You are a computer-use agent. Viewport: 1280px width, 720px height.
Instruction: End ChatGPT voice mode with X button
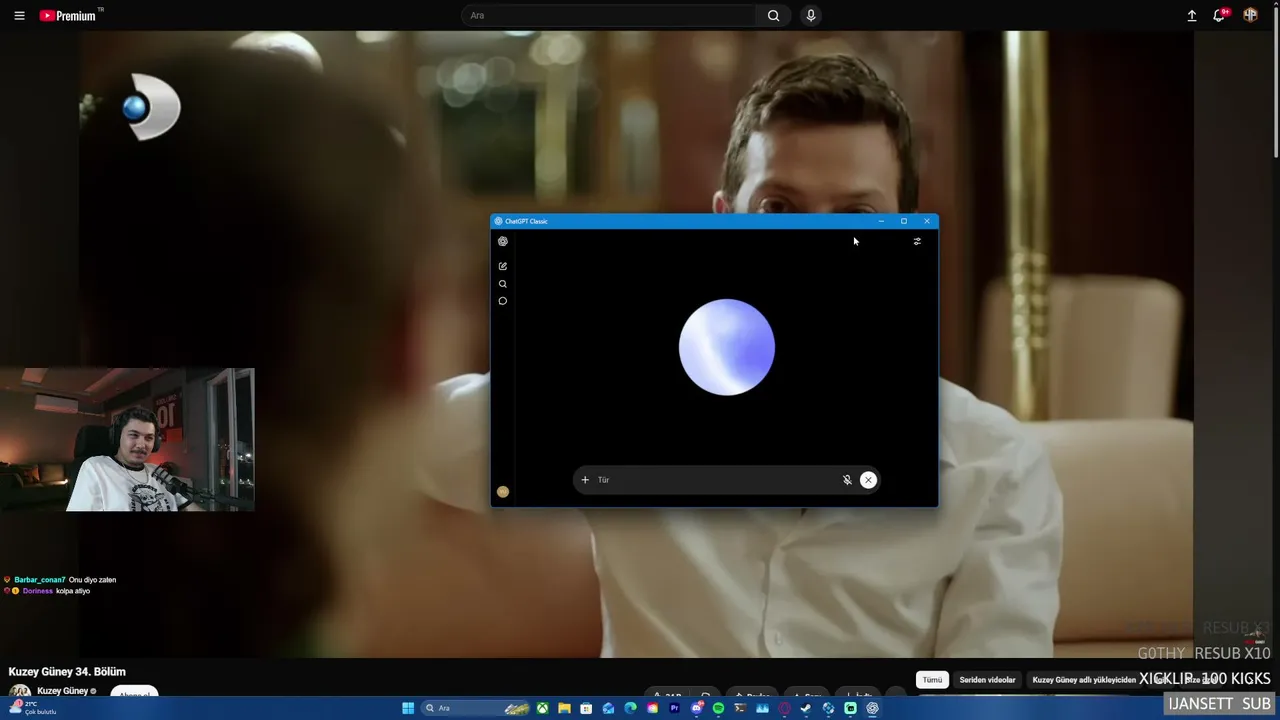tap(868, 480)
